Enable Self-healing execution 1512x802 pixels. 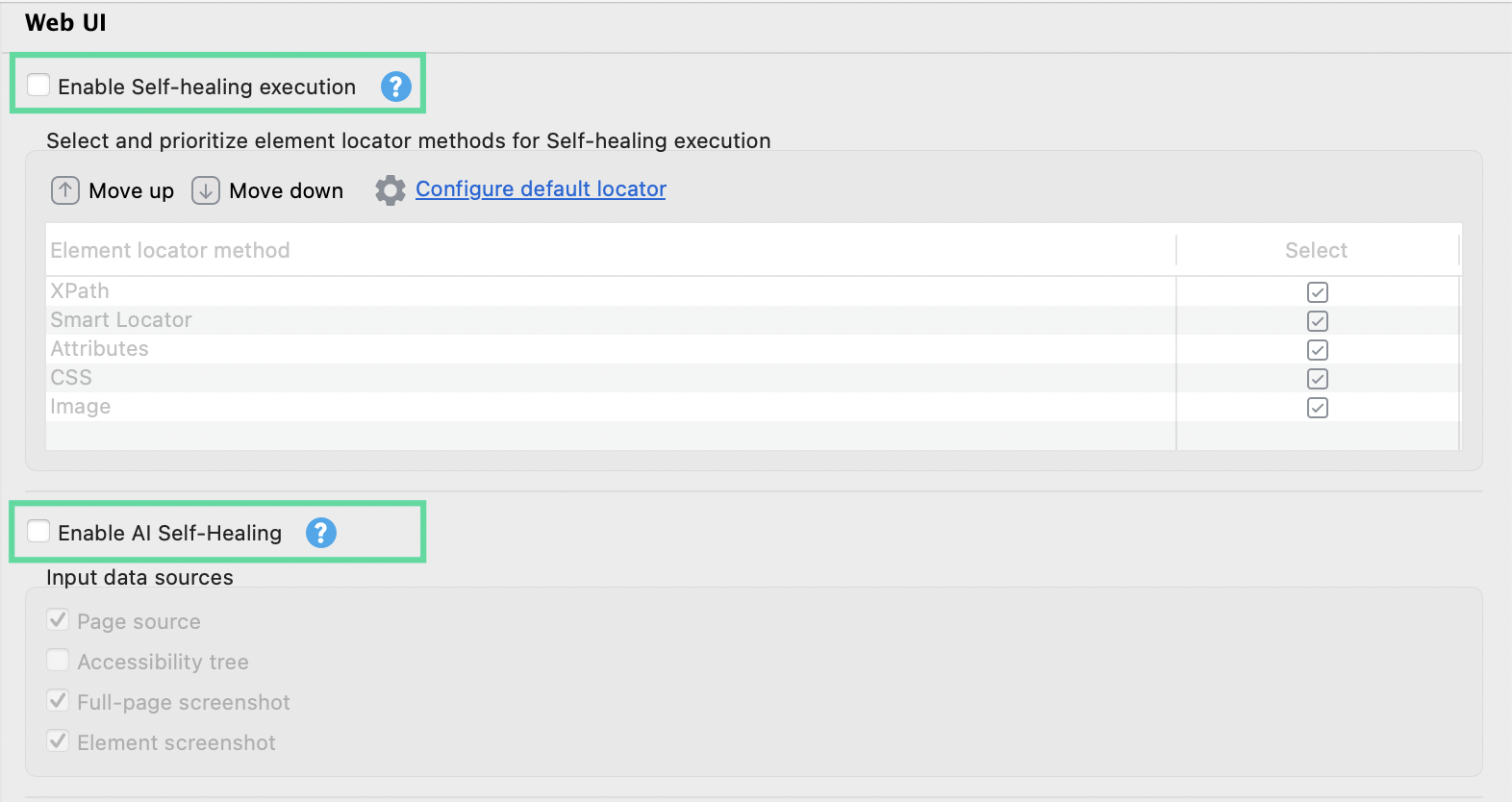tap(38, 86)
